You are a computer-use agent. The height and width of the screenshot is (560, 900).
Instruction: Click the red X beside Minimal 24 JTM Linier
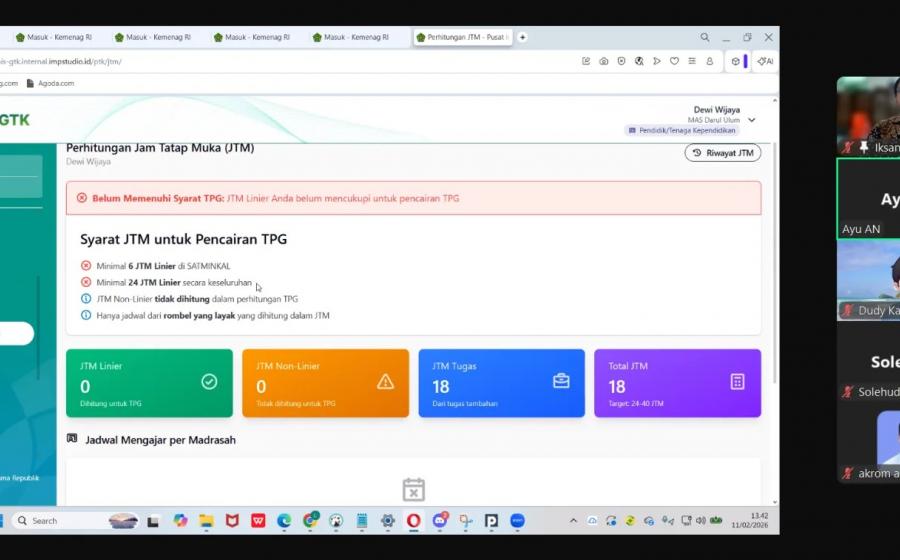click(x=86, y=282)
